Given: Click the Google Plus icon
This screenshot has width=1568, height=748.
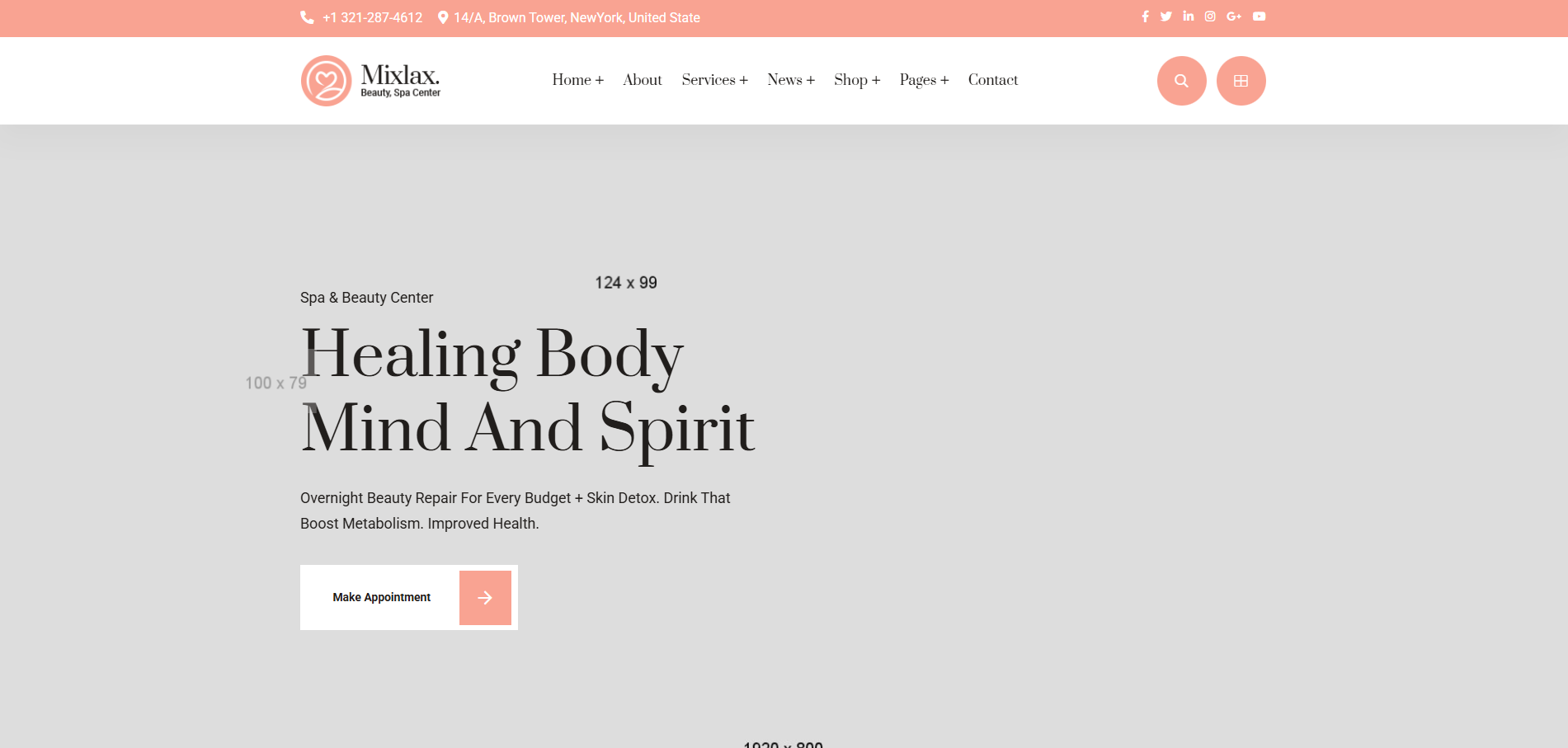Looking at the screenshot, I should [x=1234, y=16].
